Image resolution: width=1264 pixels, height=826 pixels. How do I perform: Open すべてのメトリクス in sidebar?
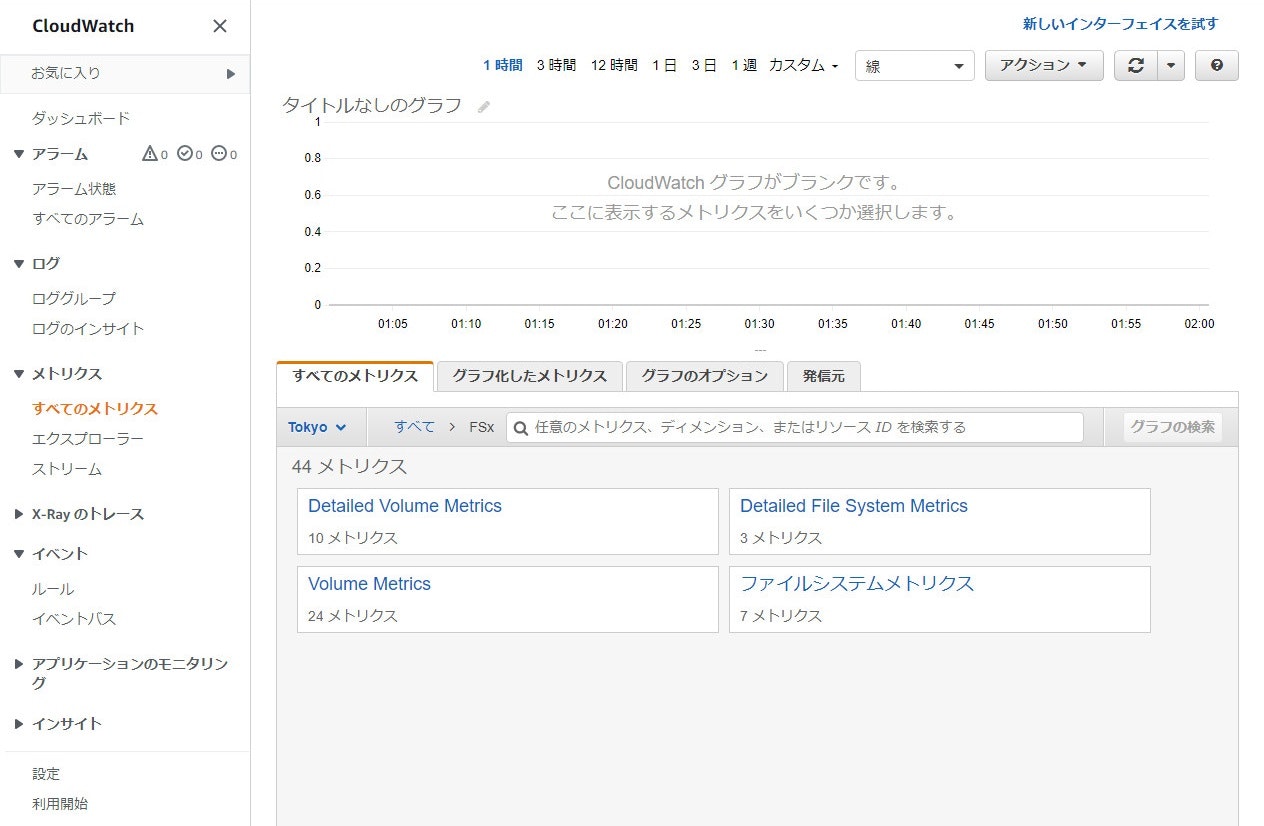coord(95,409)
